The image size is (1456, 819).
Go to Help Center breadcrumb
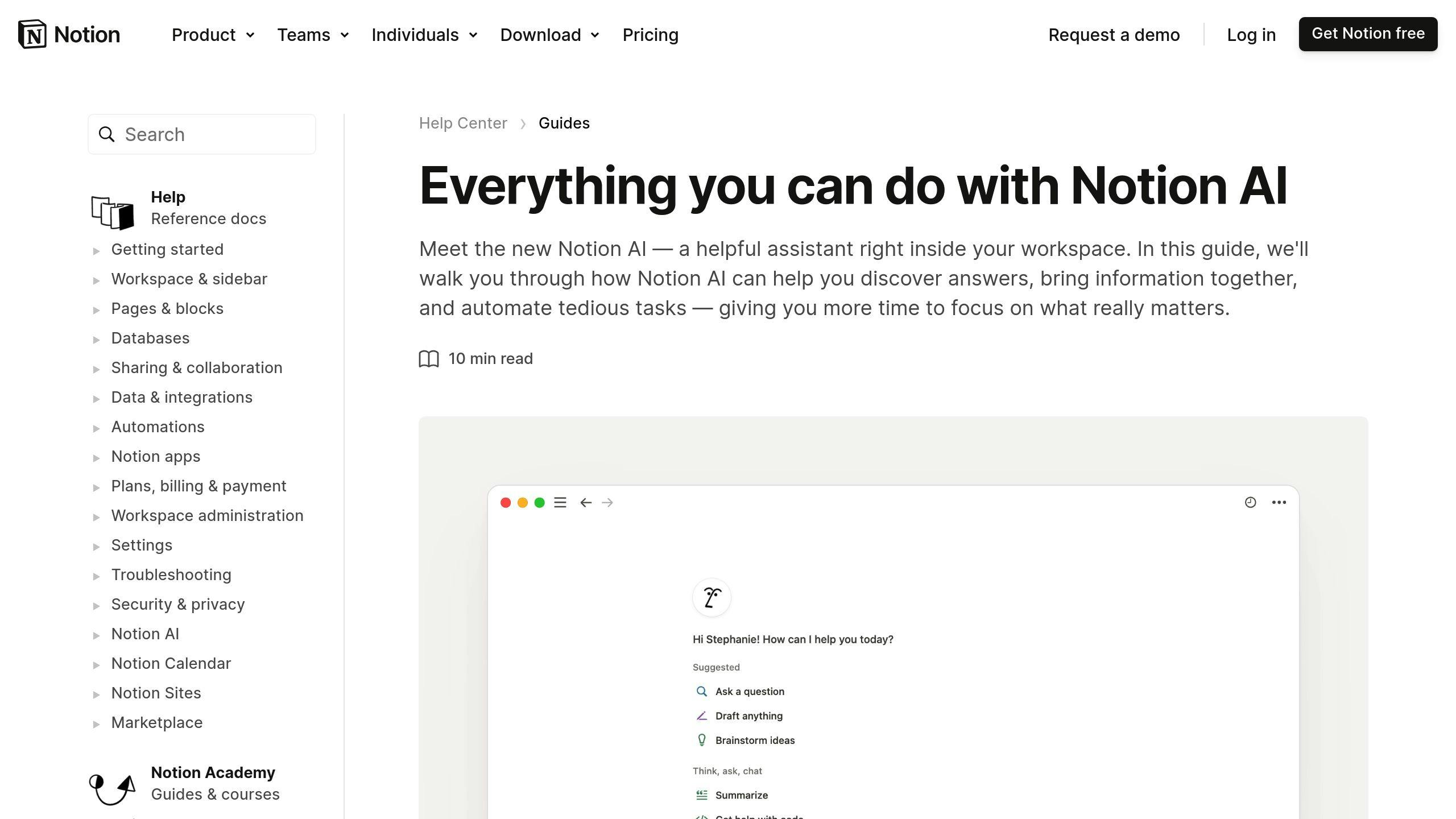[463, 123]
